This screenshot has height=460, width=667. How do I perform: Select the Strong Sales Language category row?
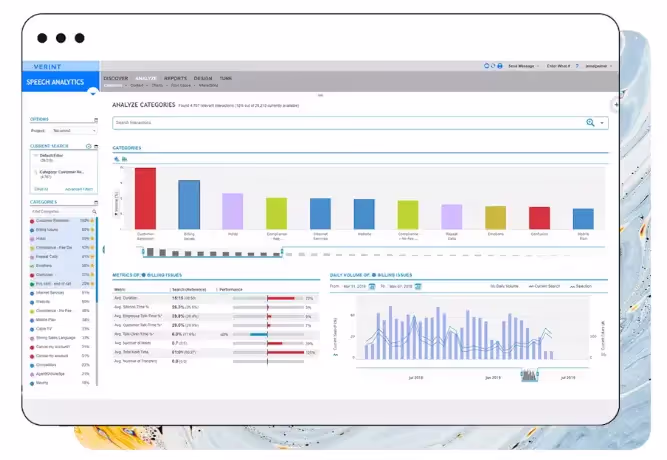[63, 338]
